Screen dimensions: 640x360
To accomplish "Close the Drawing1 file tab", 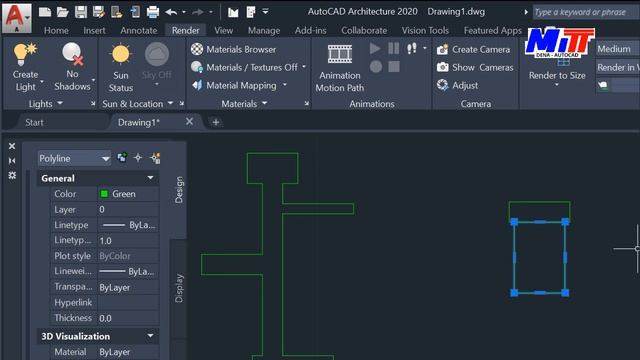I will click(x=189, y=122).
